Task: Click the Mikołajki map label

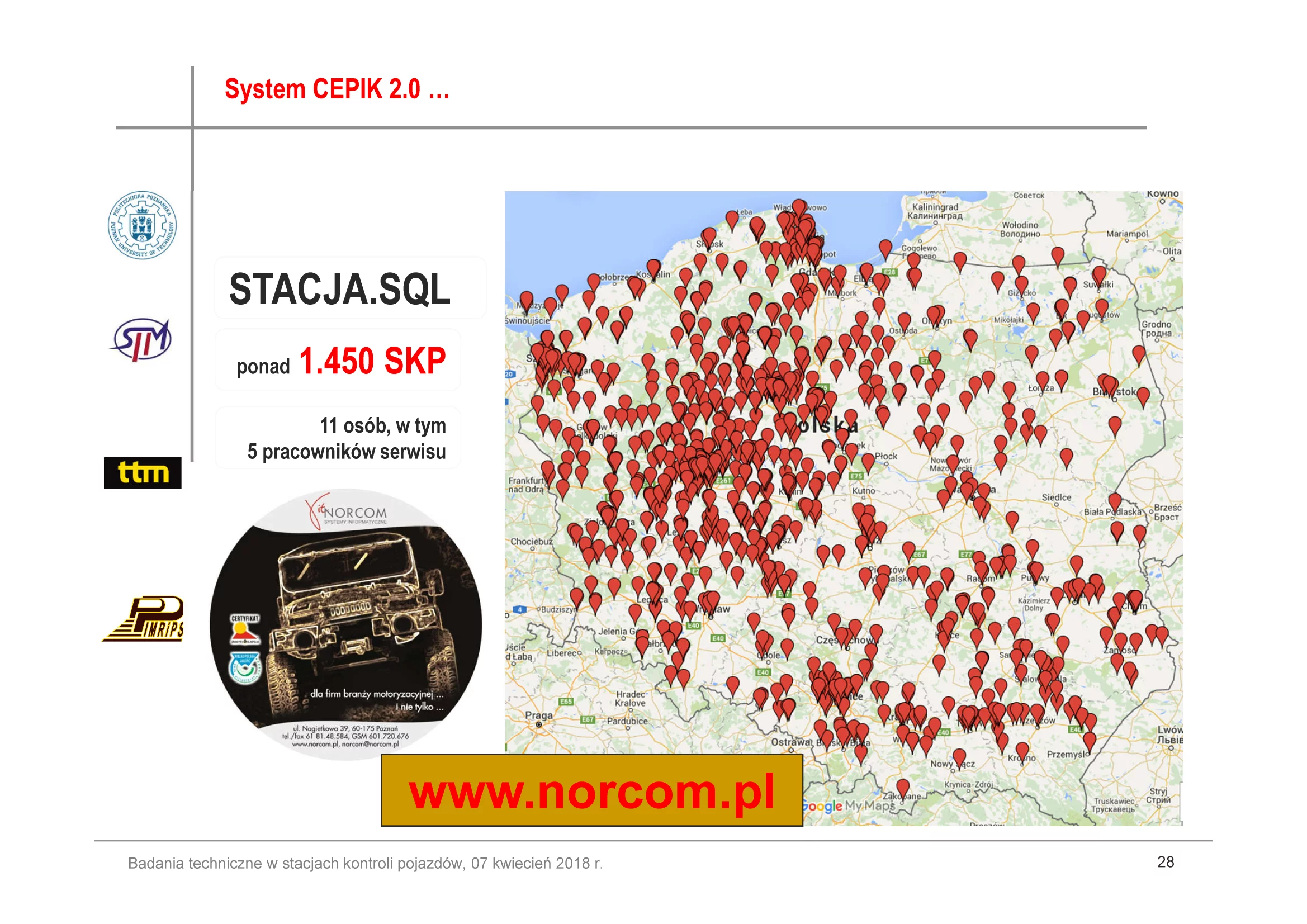Action: tap(1008, 319)
